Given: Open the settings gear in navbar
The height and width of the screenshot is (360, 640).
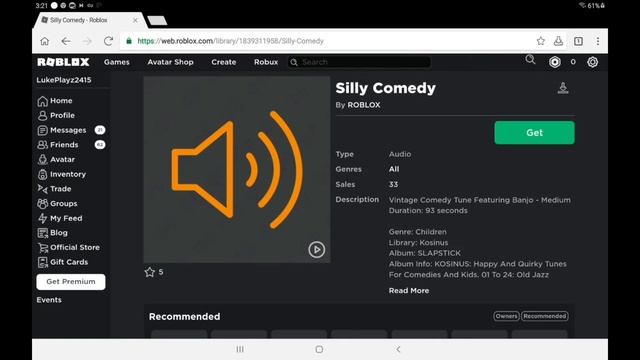Looking at the screenshot, I should coord(592,62).
